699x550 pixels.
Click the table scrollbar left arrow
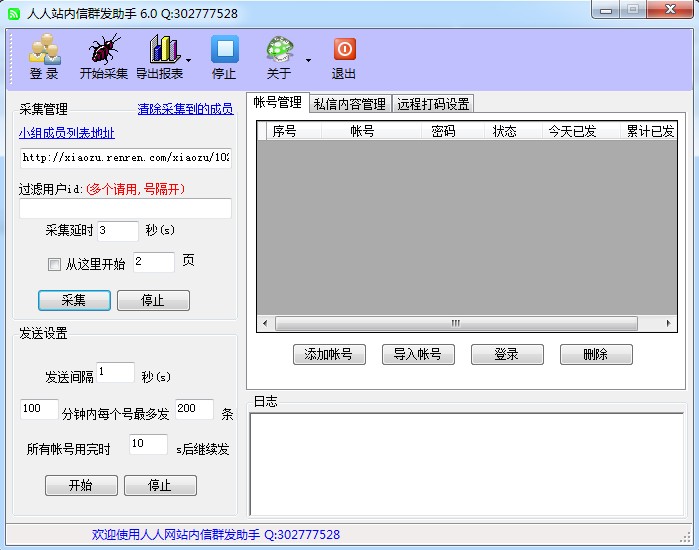[x=265, y=323]
